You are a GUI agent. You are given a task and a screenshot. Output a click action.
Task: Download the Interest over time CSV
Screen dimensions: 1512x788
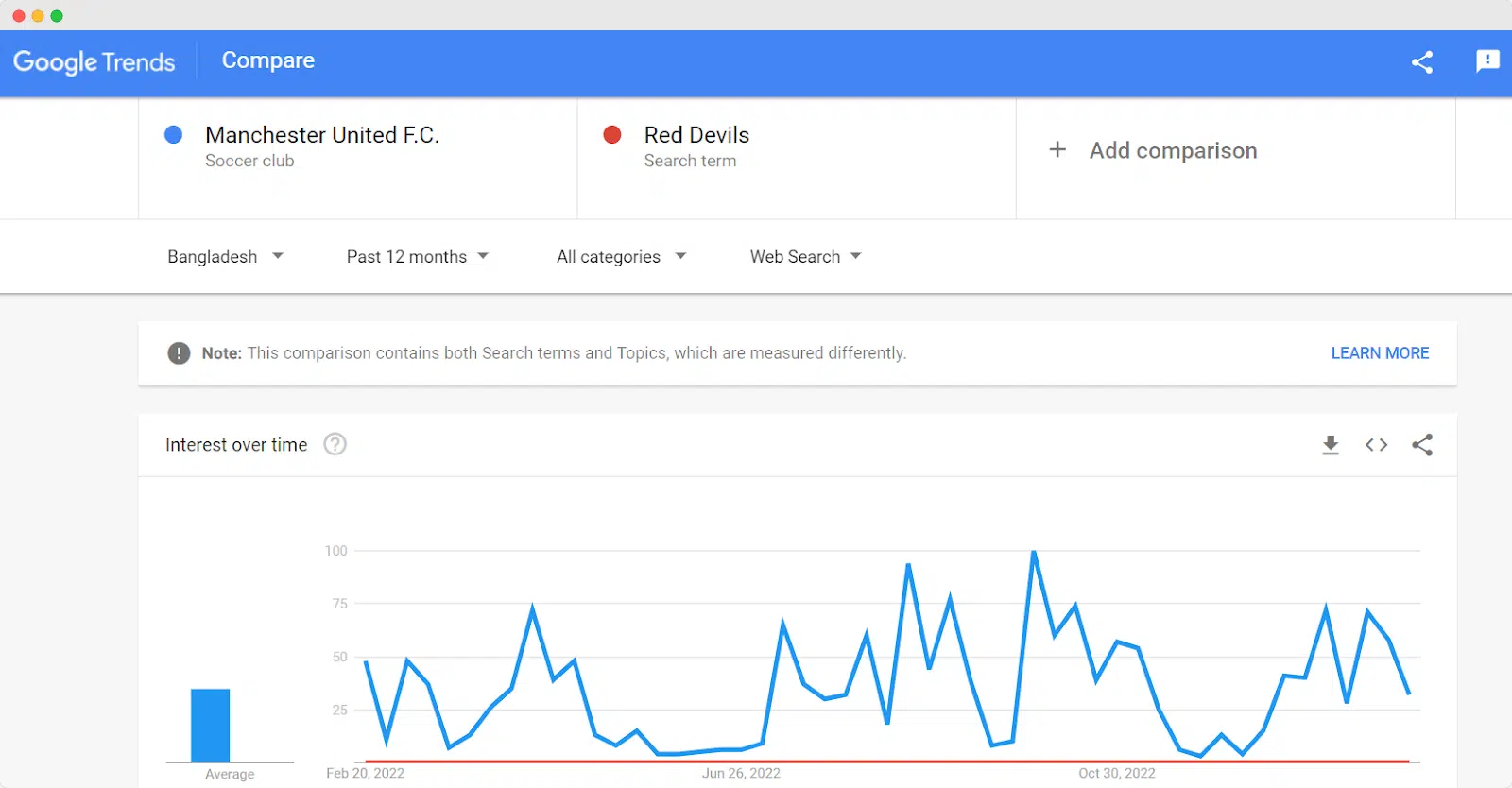coord(1331,445)
